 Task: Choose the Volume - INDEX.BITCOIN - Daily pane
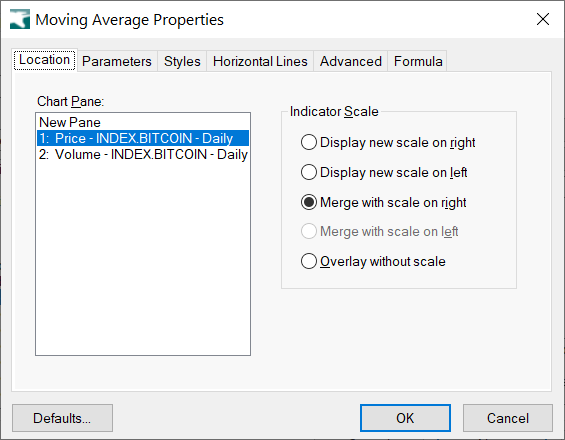[x=143, y=155]
